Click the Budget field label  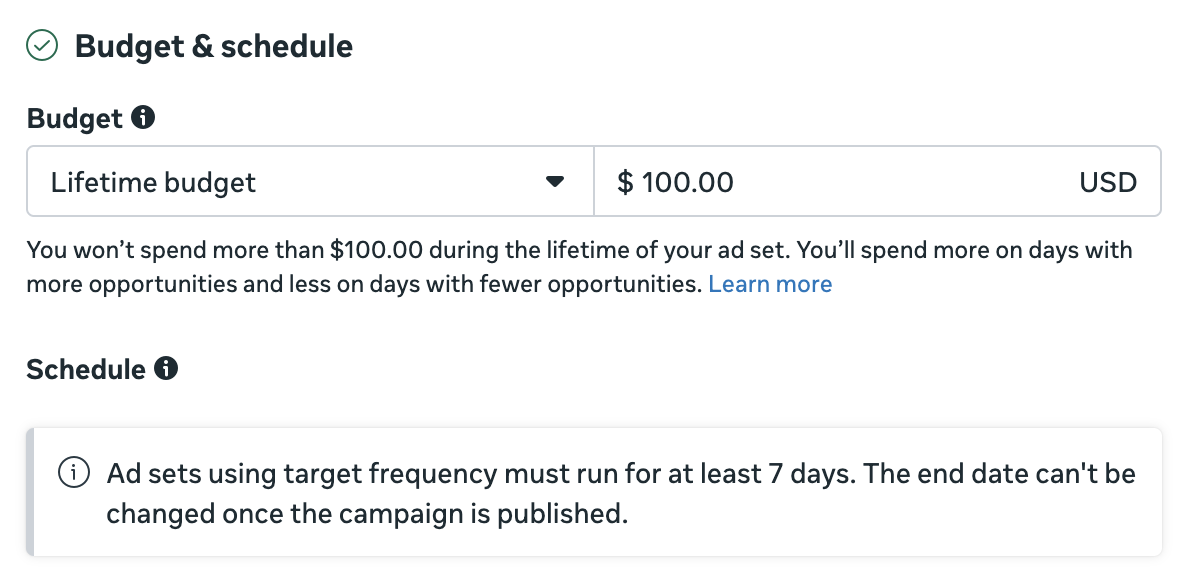pyautogui.click(x=74, y=118)
